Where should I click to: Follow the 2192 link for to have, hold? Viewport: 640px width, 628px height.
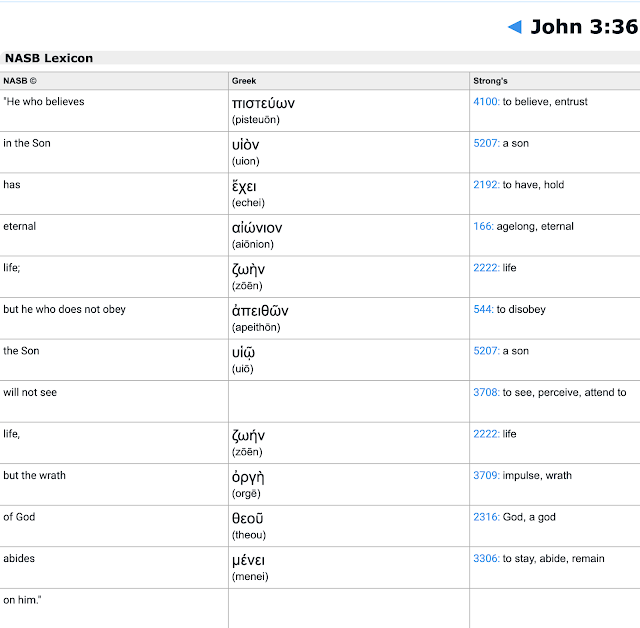point(486,185)
